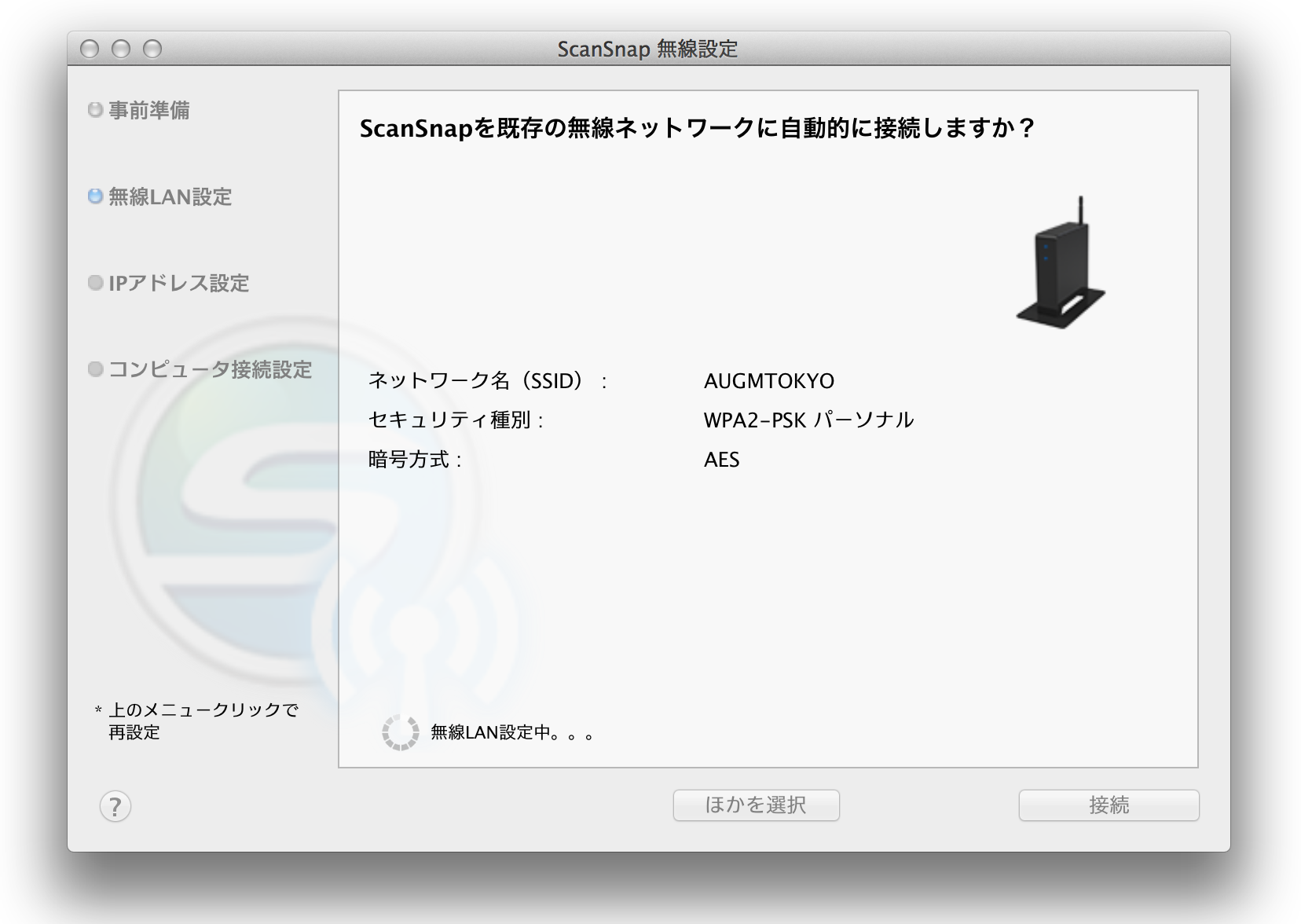Click the 無線LAN設定中 status text
This screenshot has height=924, width=1301.
(x=512, y=733)
